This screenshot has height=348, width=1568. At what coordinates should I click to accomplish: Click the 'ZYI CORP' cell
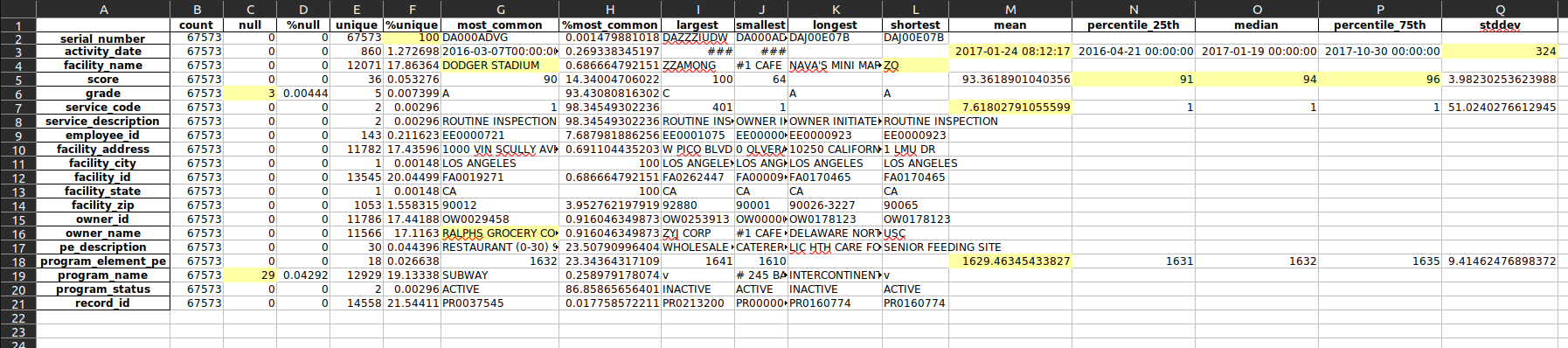pyautogui.click(x=697, y=233)
